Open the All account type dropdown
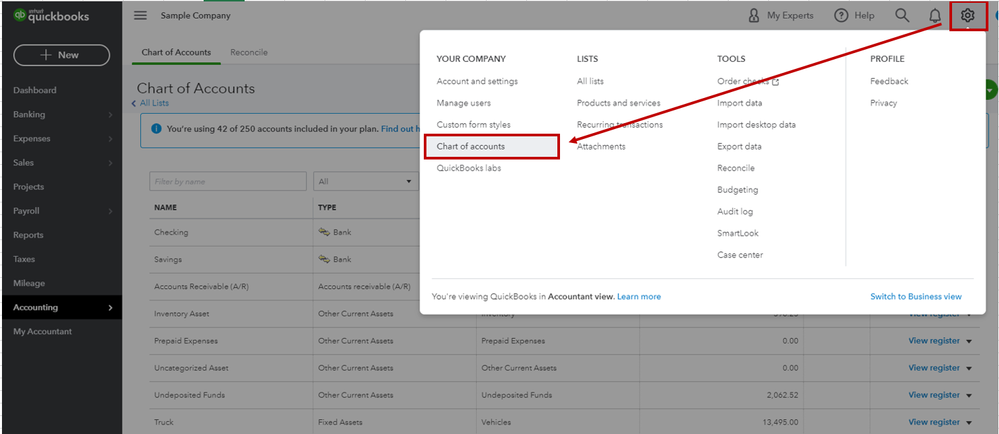 click(366, 182)
